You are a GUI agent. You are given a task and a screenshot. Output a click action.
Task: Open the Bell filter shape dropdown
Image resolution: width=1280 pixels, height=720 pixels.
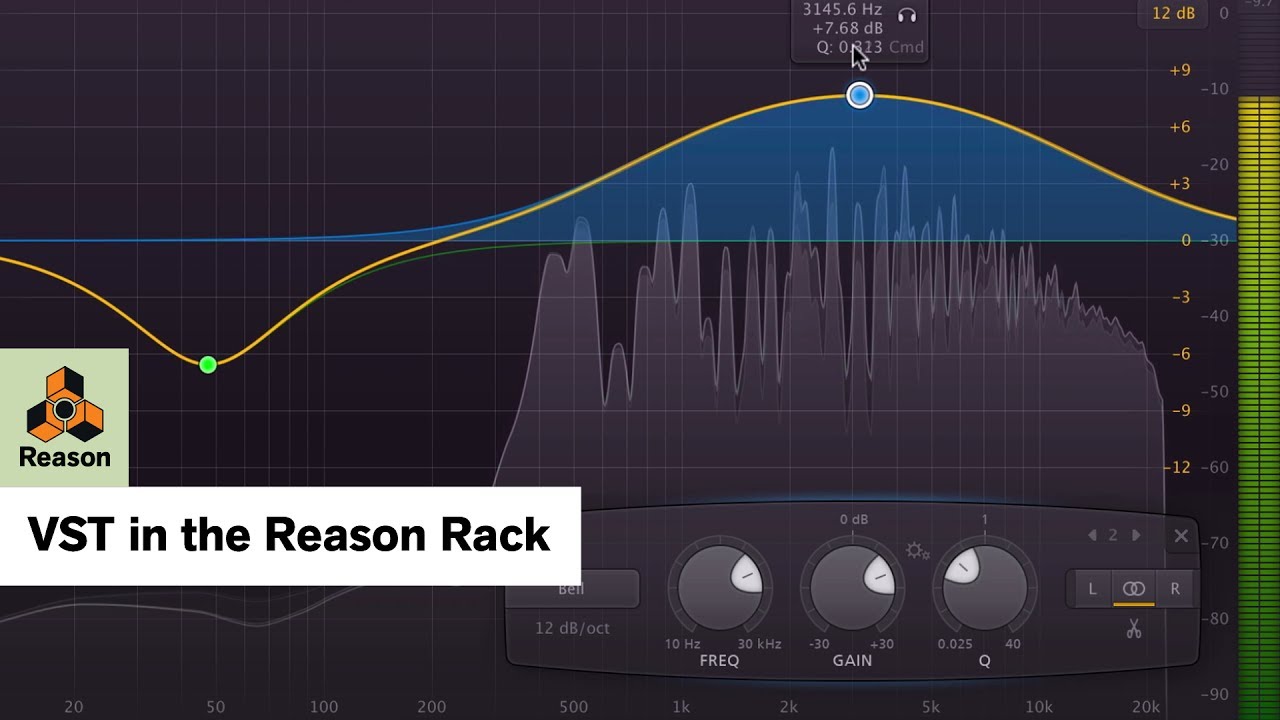(x=572, y=589)
